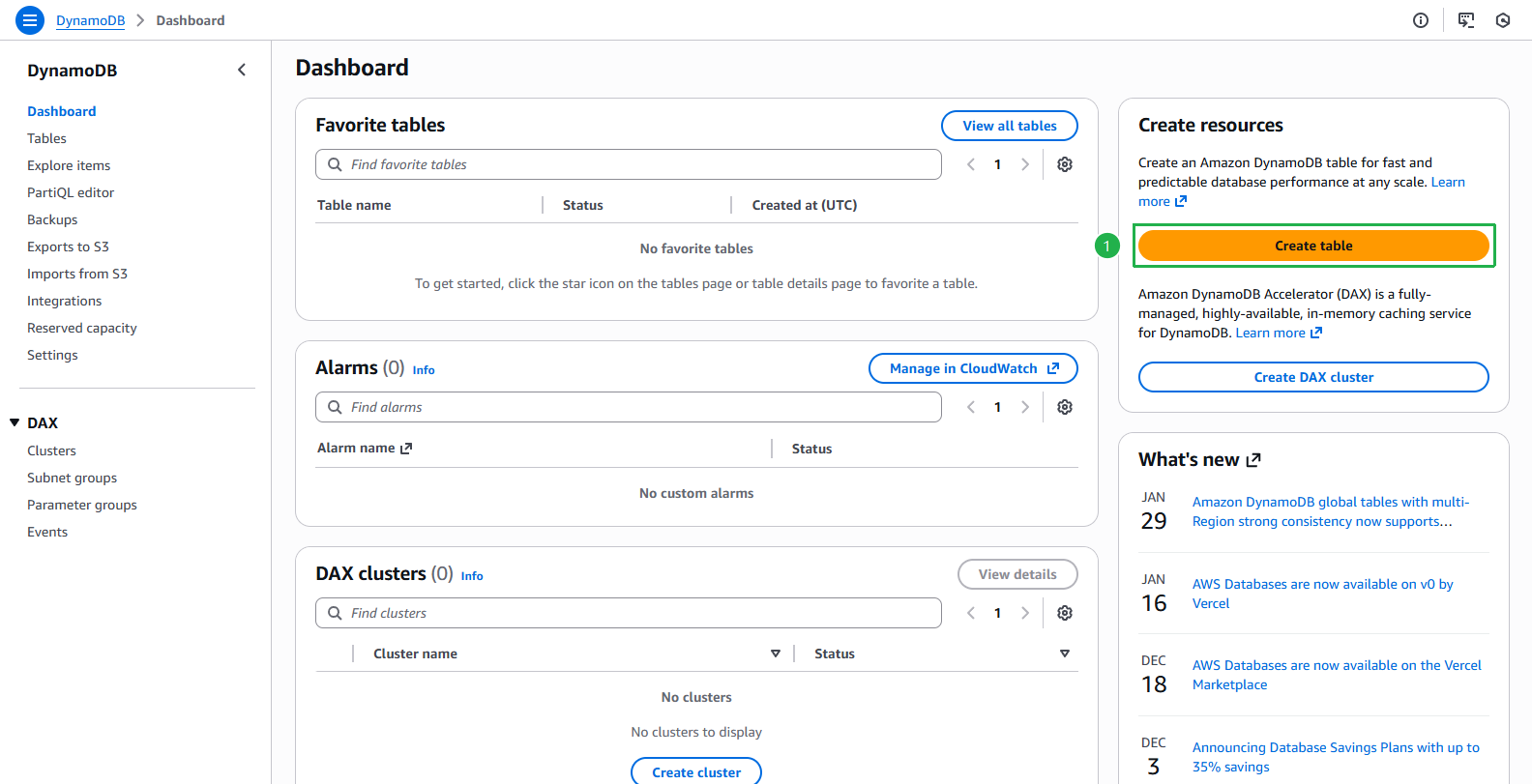Image resolution: width=1532 pixels, height=784 pixels.
Task: Open AWS Databases on v0 by Vercel link
Action: (x=1323, y=594)
